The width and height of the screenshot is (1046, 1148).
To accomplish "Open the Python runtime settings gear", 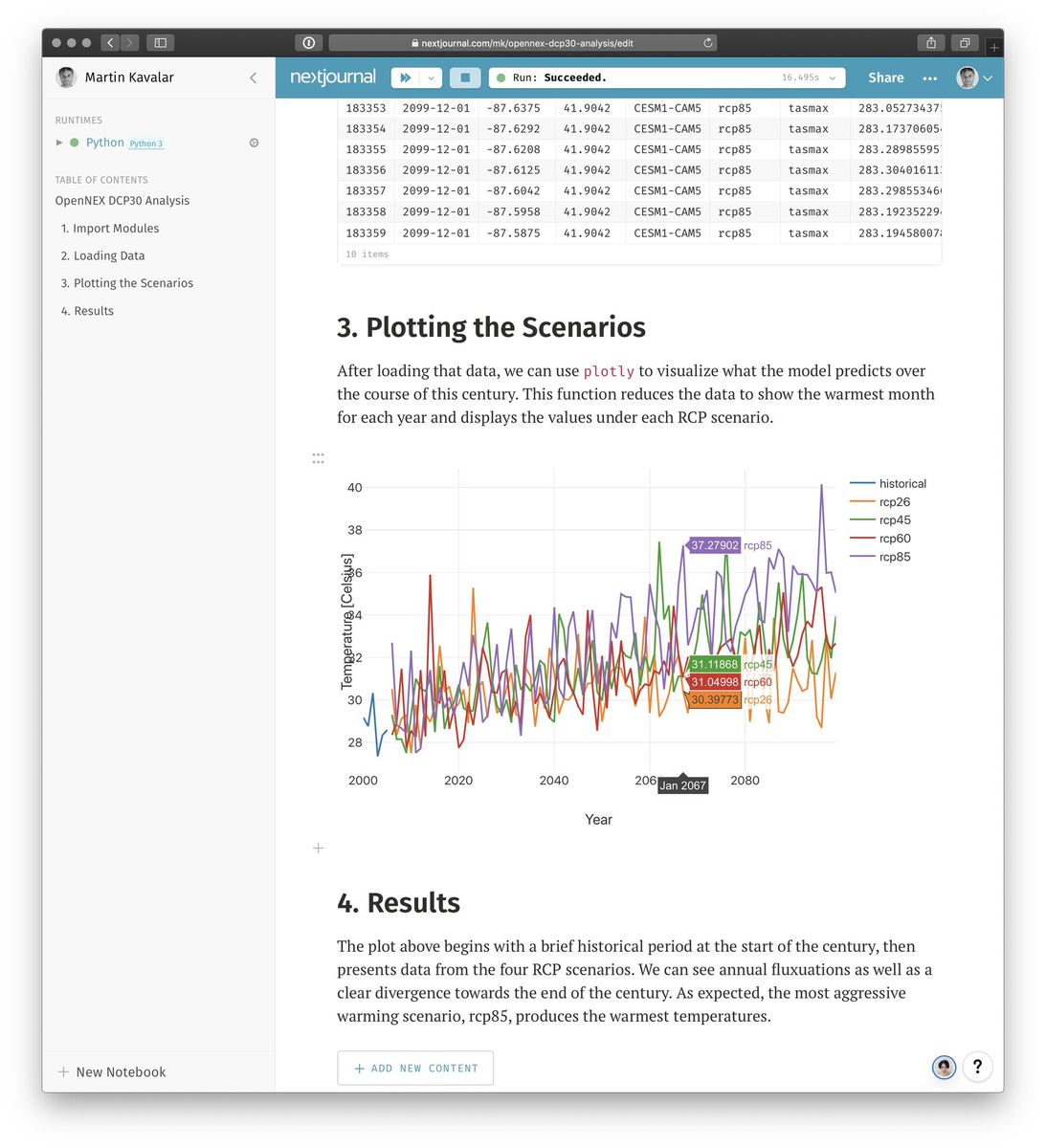I will 254,142.
